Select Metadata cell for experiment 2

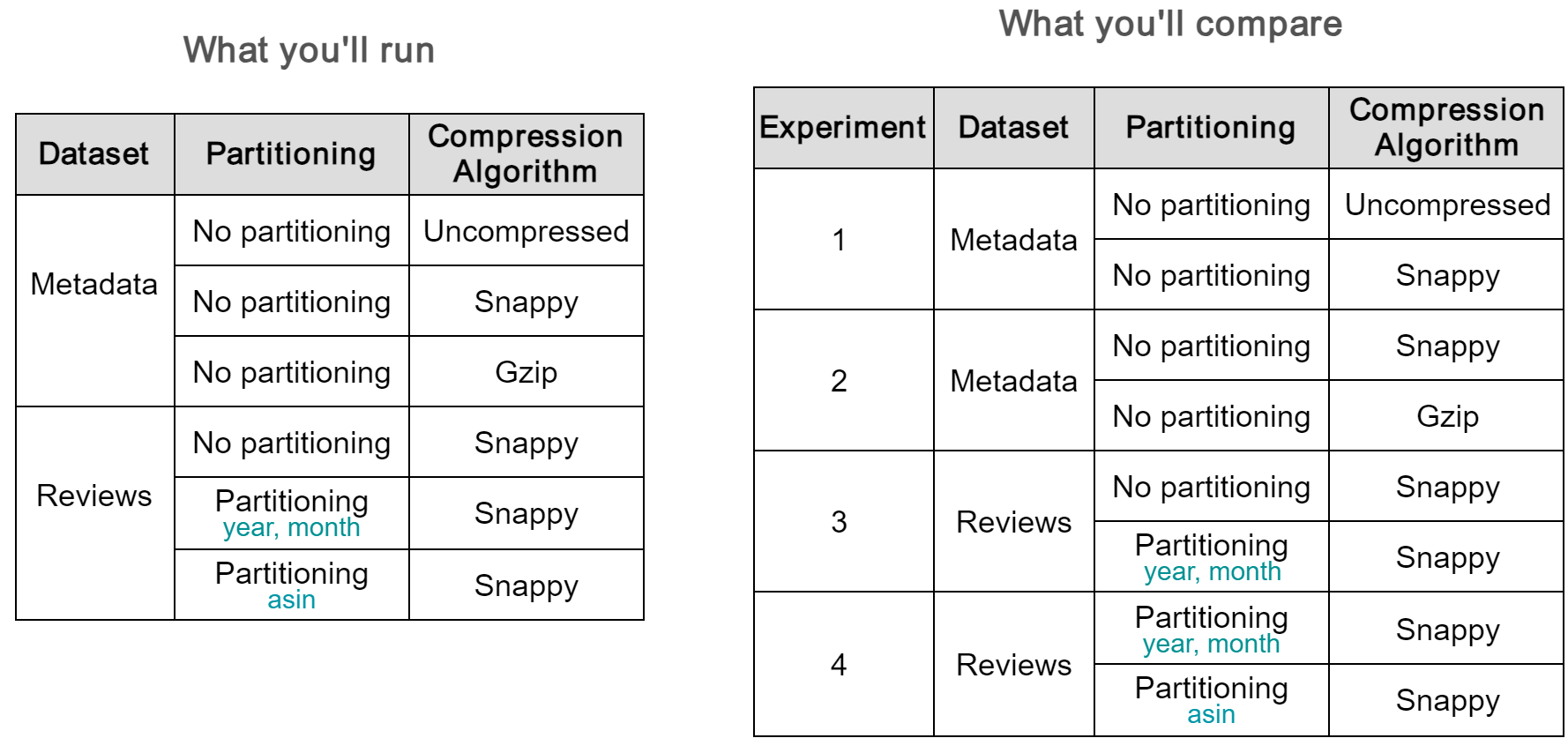tap(1012, 381)
